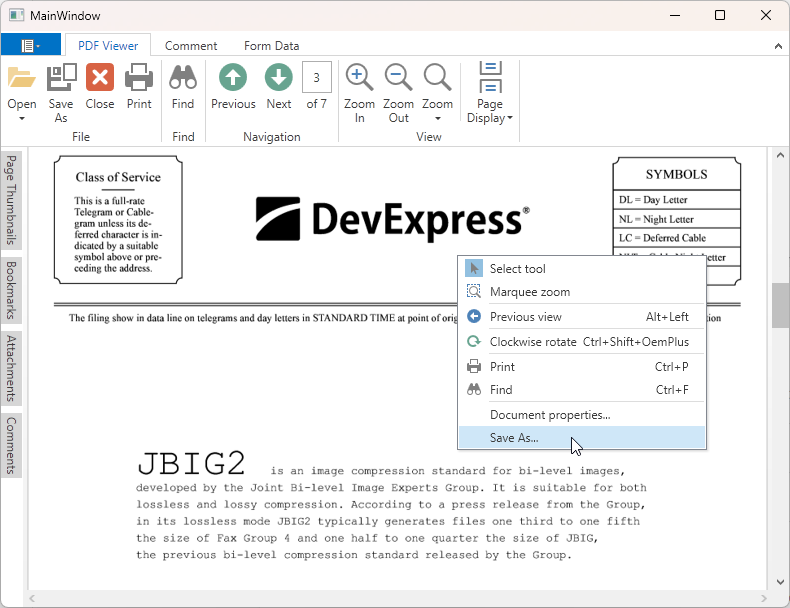
Task: Click 'NL = Night Letter' row
Action: (x=676, y=219)
